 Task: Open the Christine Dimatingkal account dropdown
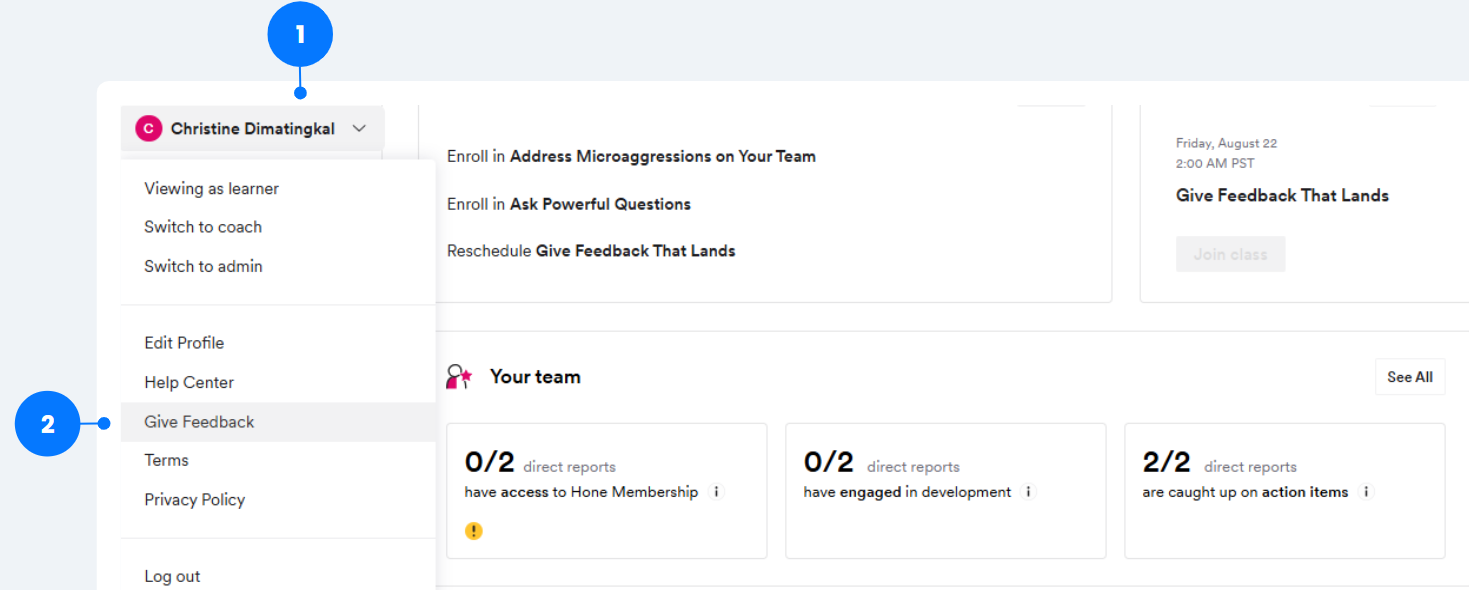252,129
